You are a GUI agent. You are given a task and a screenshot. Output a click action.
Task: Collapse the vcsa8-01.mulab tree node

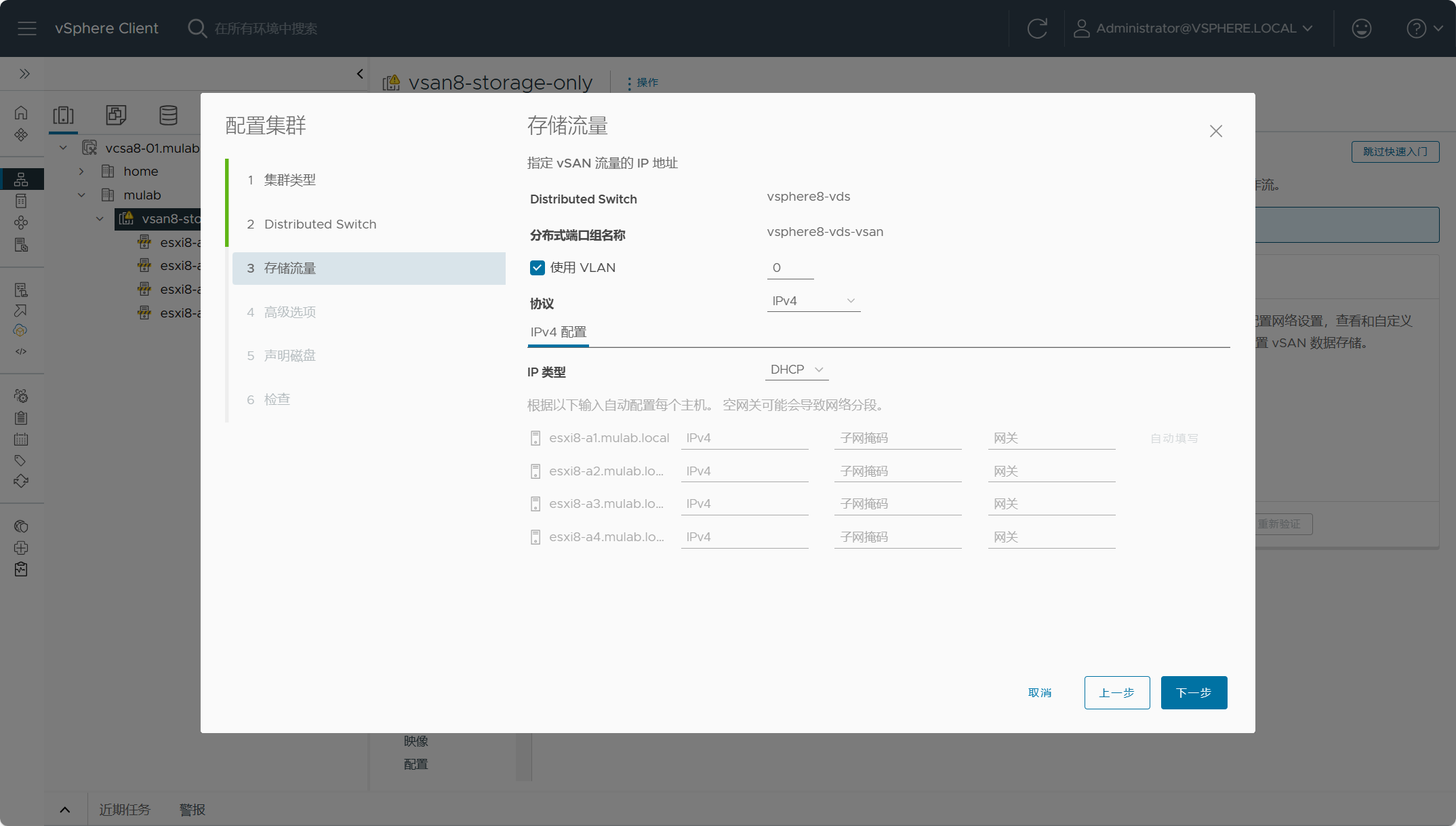[63, 148]
